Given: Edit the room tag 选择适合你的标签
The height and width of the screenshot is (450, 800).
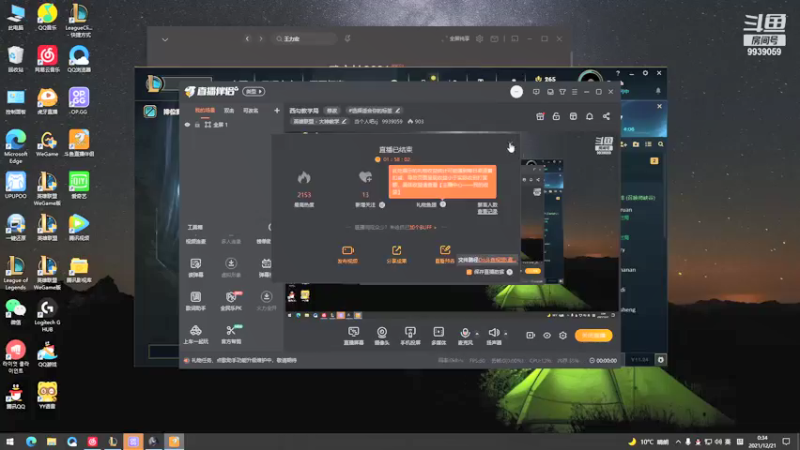Looking at the screenshot, I should tap(373, 110).
